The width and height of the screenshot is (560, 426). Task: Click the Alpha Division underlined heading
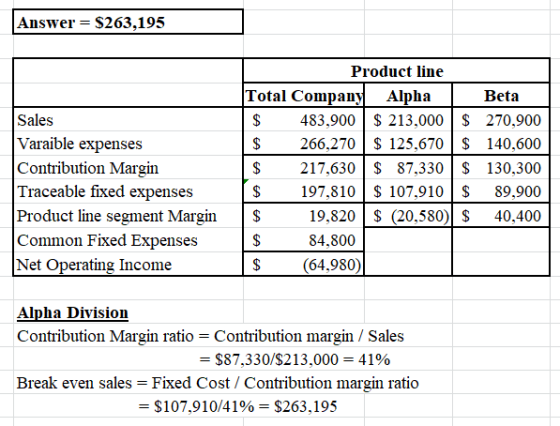pos(72,312)
